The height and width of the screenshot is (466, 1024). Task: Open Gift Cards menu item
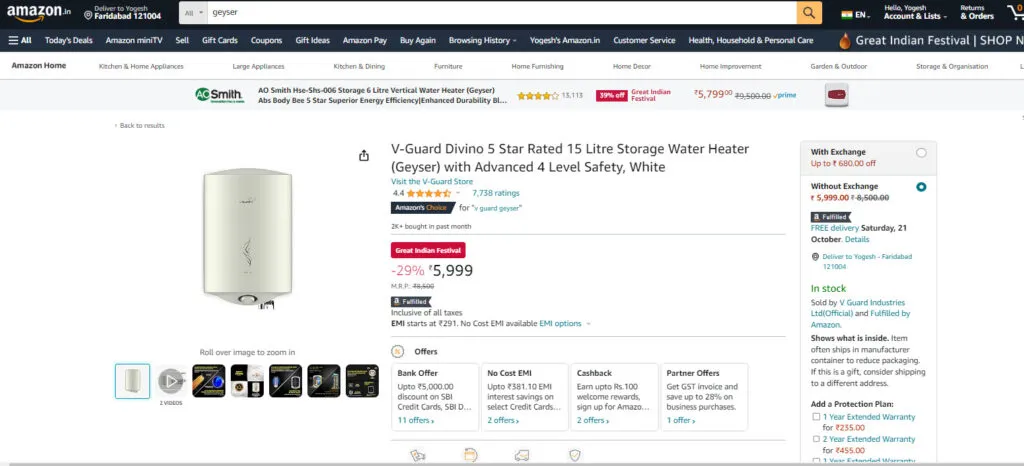click(219, 40)
